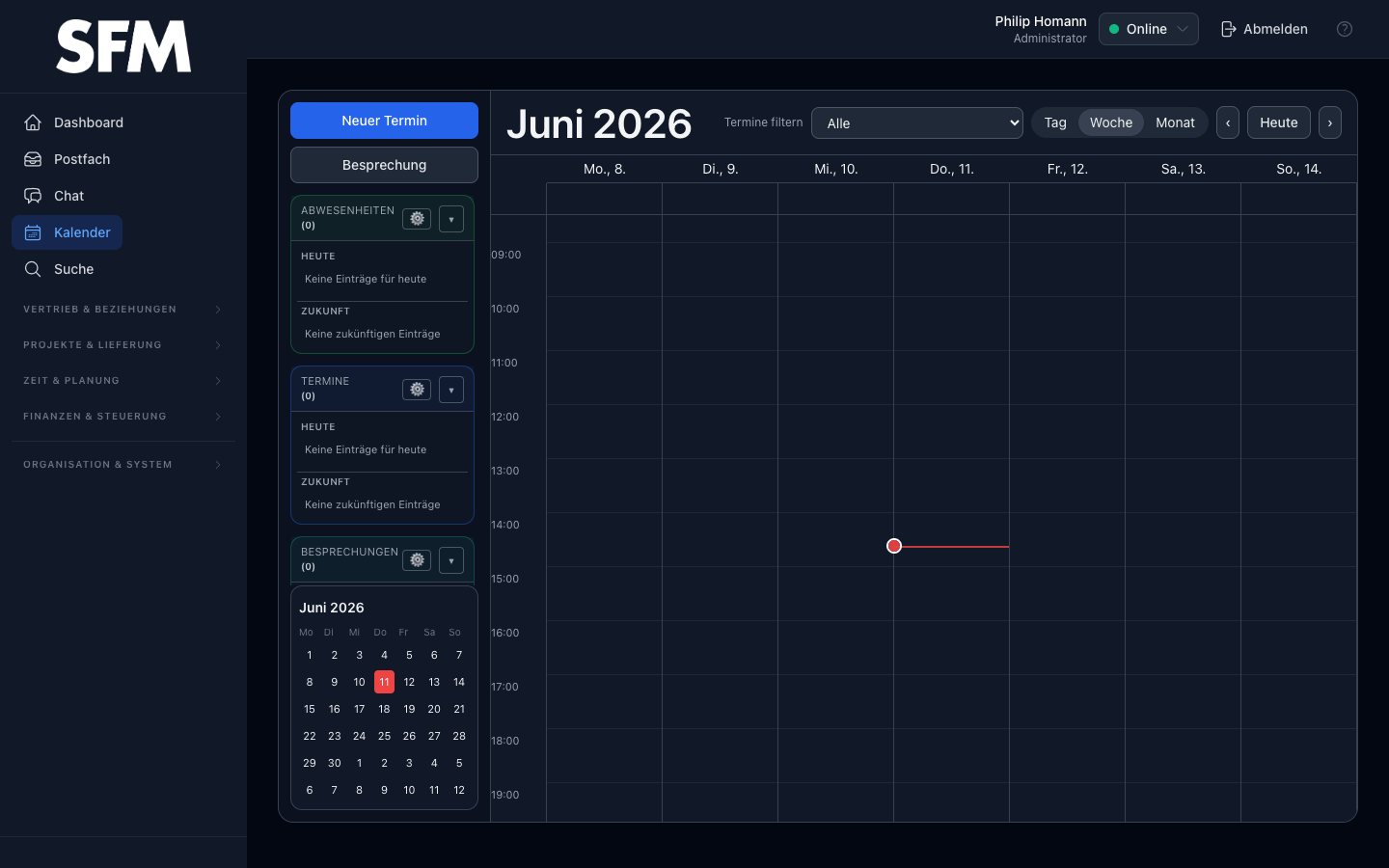This screenshot has width=1389, height=868.
Task: Click the Besprechungen panel title
Action: point(349,552)
